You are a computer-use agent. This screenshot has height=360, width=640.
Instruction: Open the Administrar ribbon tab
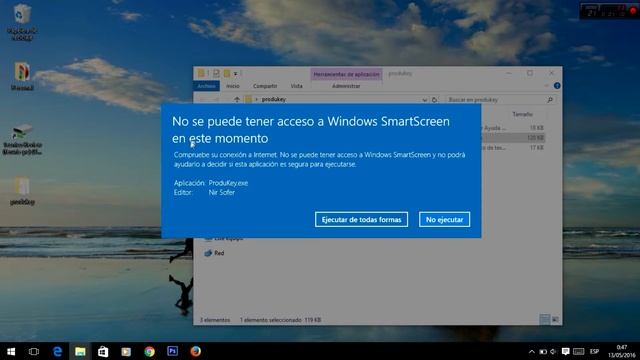[346, 86]
